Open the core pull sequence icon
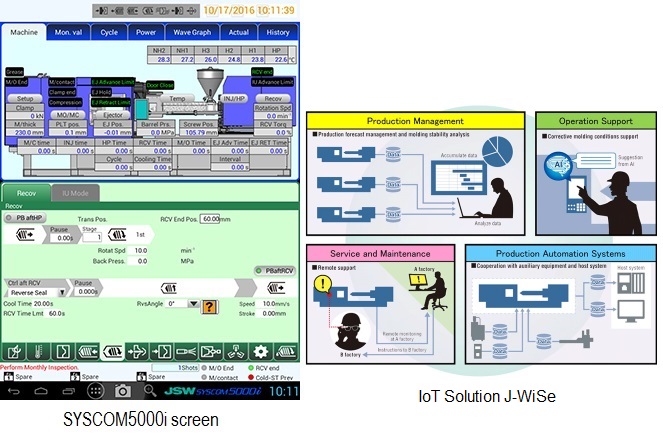 point(211,351)
